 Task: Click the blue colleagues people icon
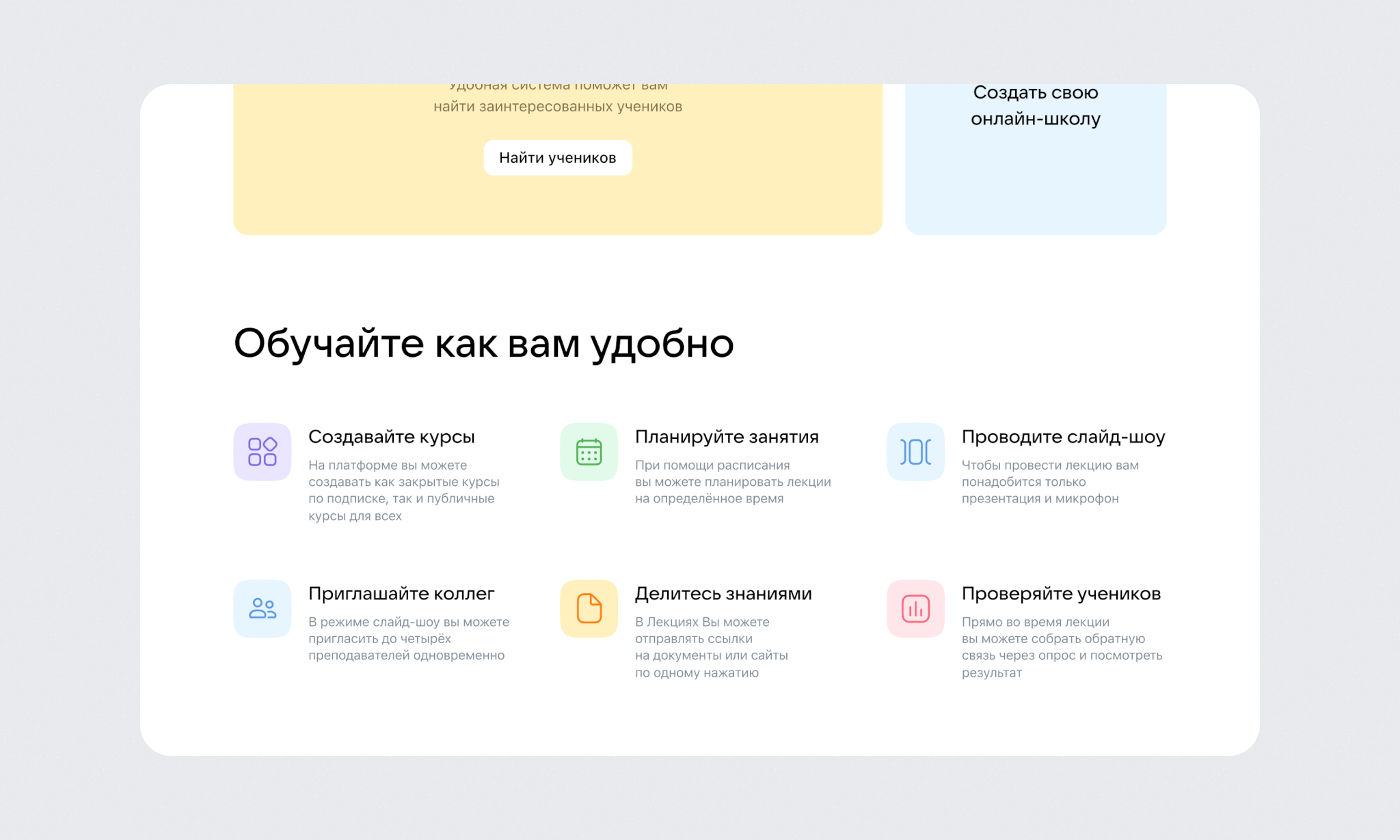tap(262, 608)
